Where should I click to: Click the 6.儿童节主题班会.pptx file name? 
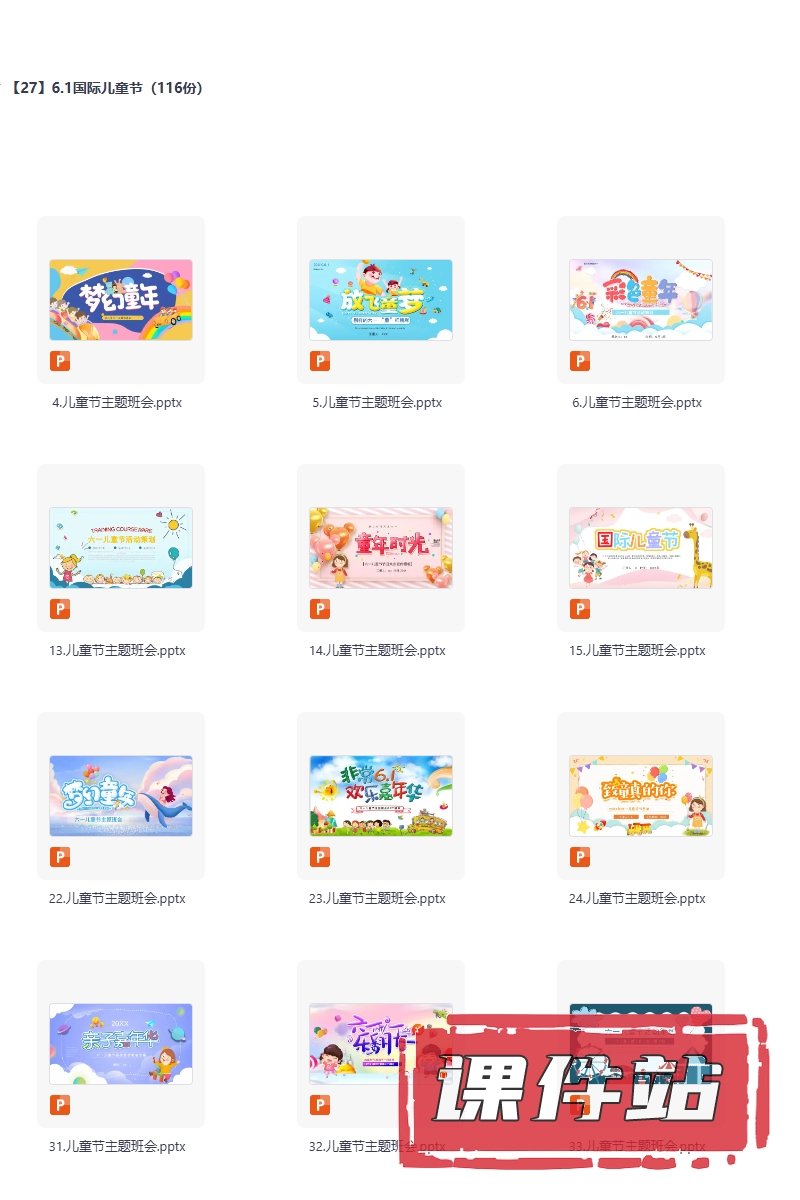pos(637,403)
